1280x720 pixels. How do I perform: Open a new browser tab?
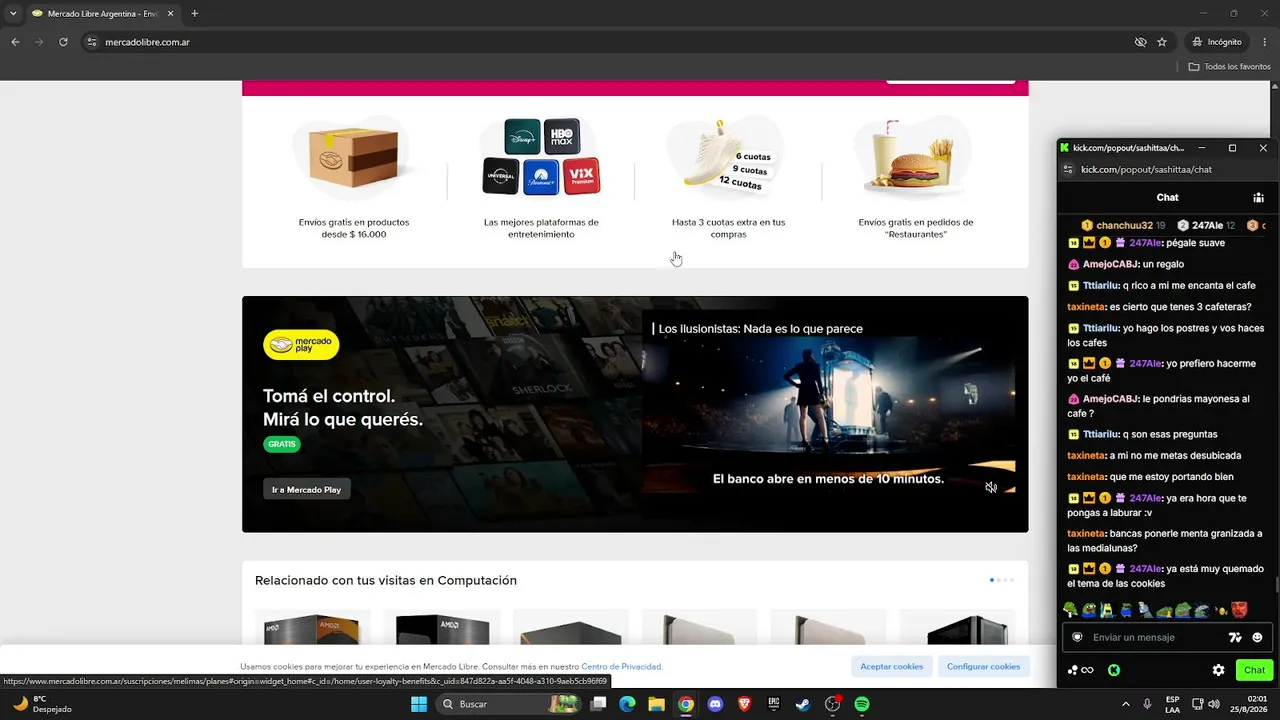pos(194,14)
